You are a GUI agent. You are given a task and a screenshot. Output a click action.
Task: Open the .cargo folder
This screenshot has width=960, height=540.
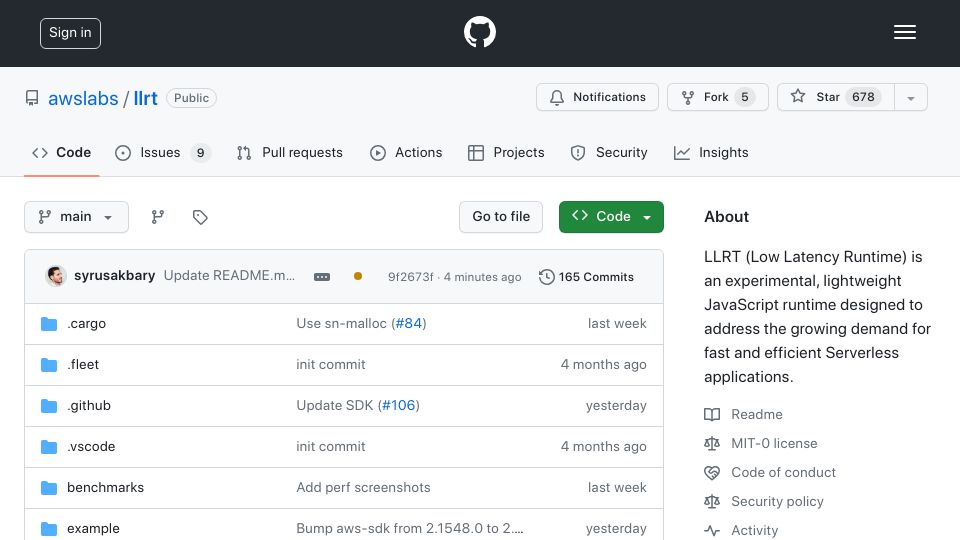coord(86,323)
